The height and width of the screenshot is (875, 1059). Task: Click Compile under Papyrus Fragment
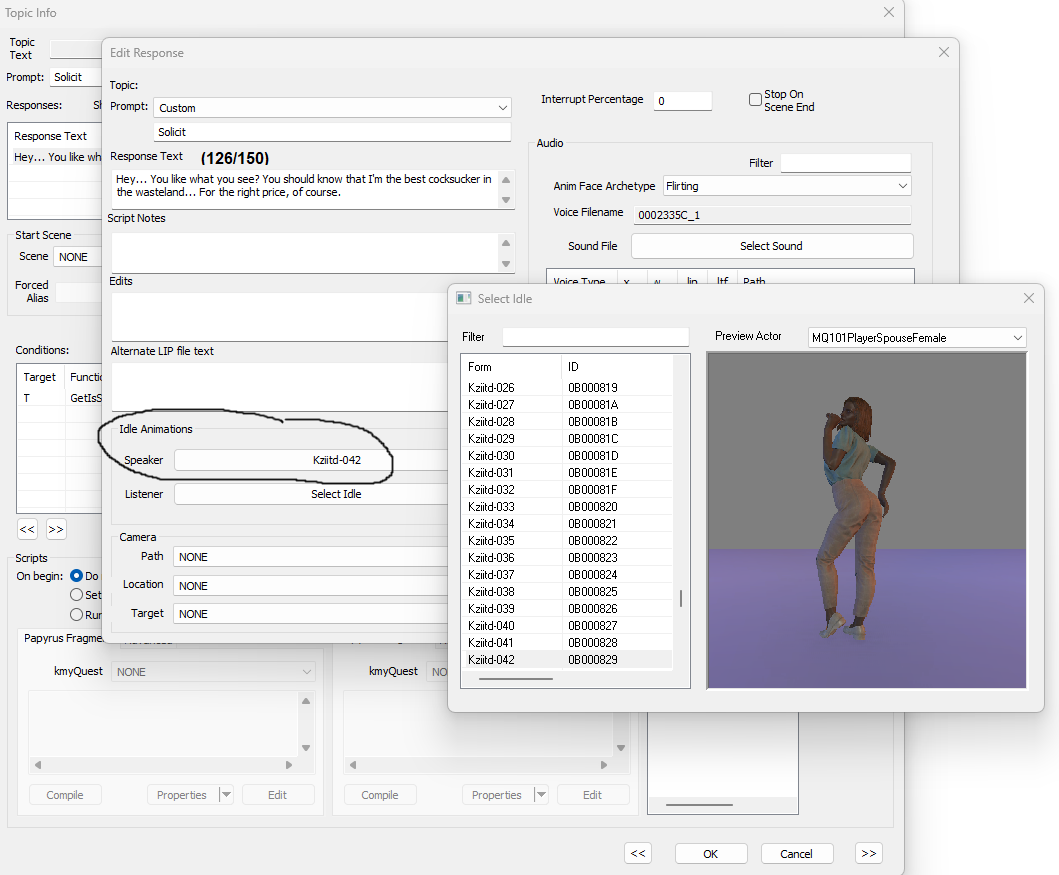[x=64, y=794]
